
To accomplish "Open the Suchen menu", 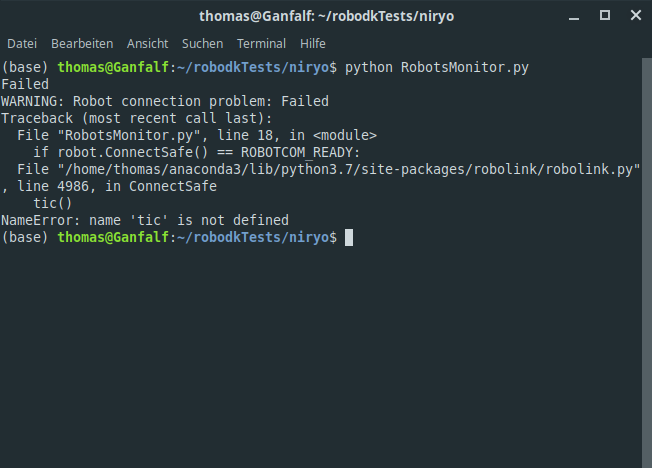I will click(x=202, y=44).
